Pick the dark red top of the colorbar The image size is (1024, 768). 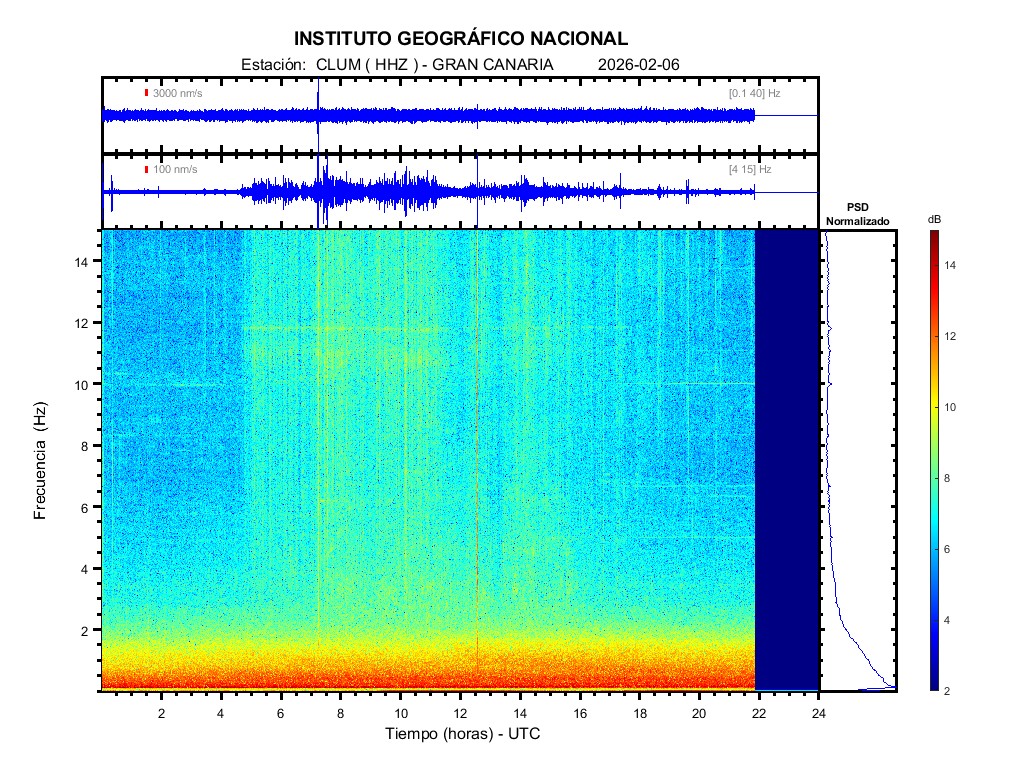pyautogui.click(x=933, y=235)
